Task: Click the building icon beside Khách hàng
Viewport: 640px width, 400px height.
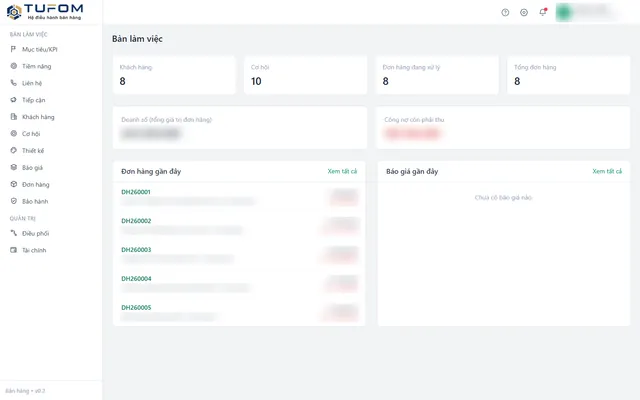Action: point(13,117)
